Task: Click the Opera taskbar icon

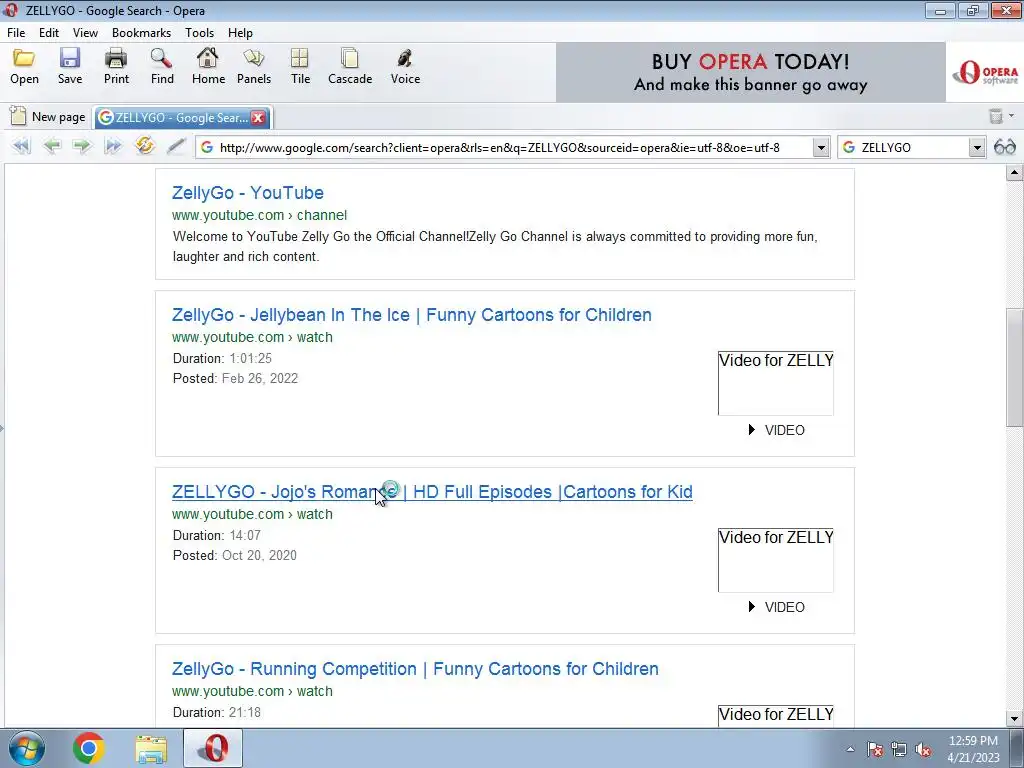Action: point(213,748)
